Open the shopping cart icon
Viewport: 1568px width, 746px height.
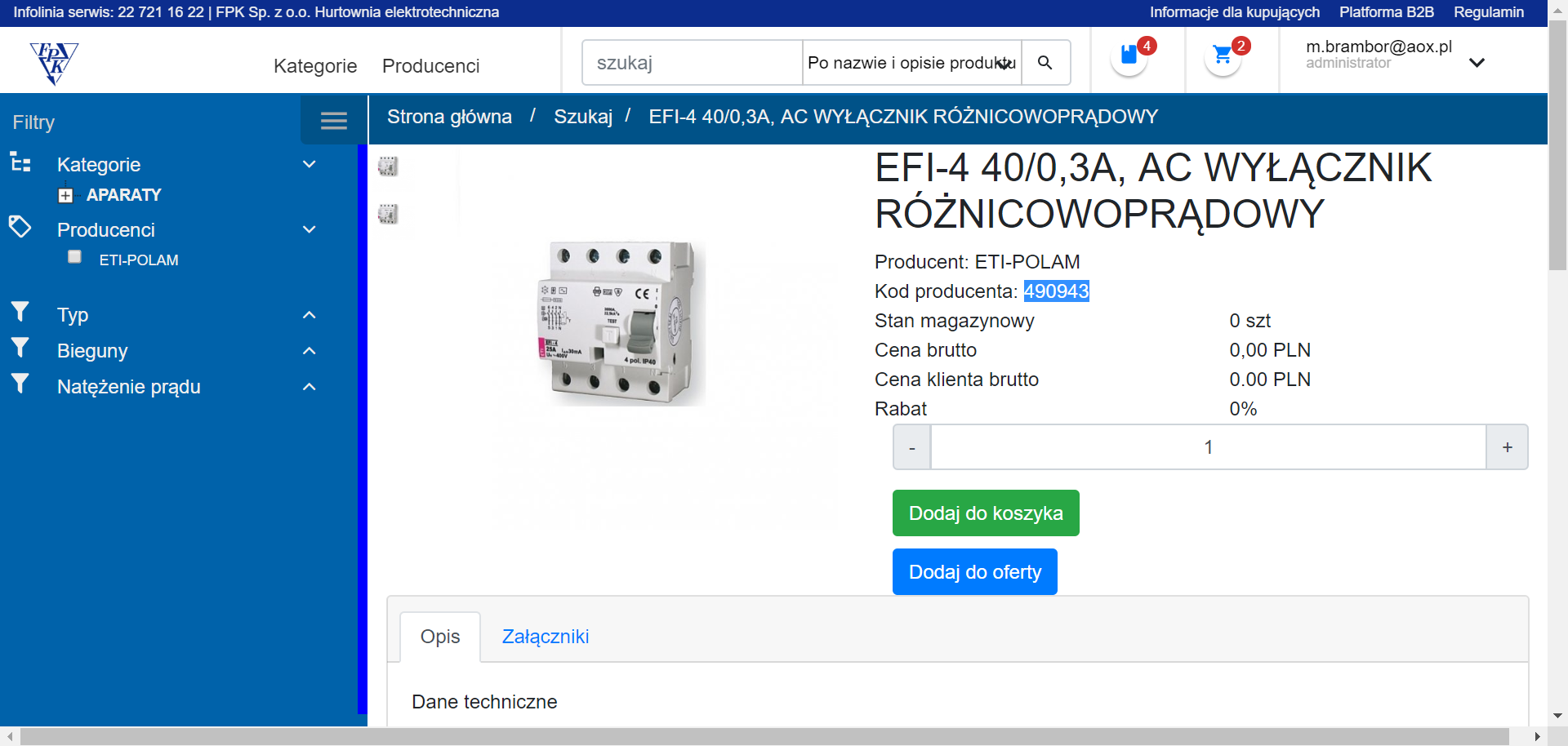point(1223,56)
